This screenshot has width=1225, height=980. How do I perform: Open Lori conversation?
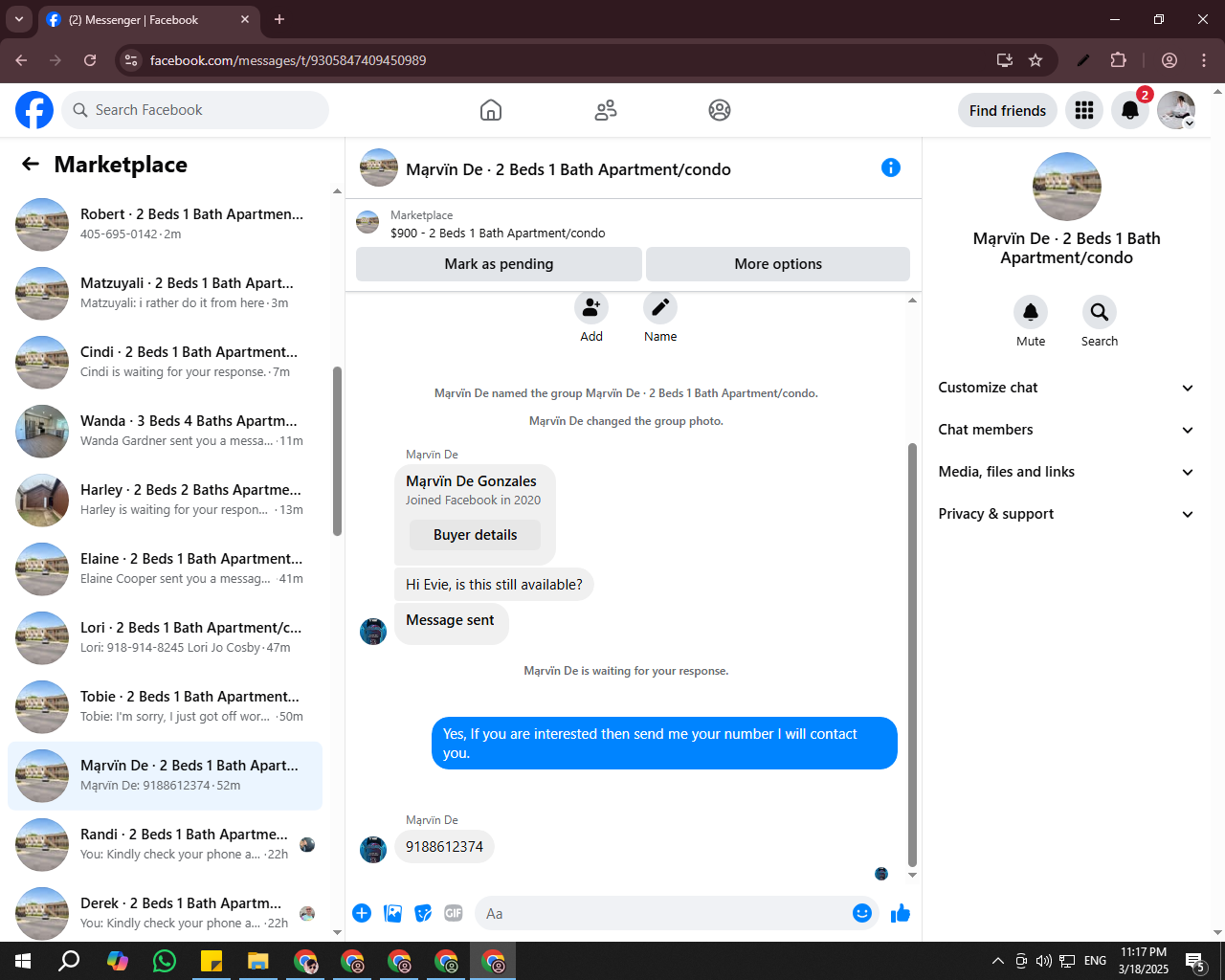(165, 638)
